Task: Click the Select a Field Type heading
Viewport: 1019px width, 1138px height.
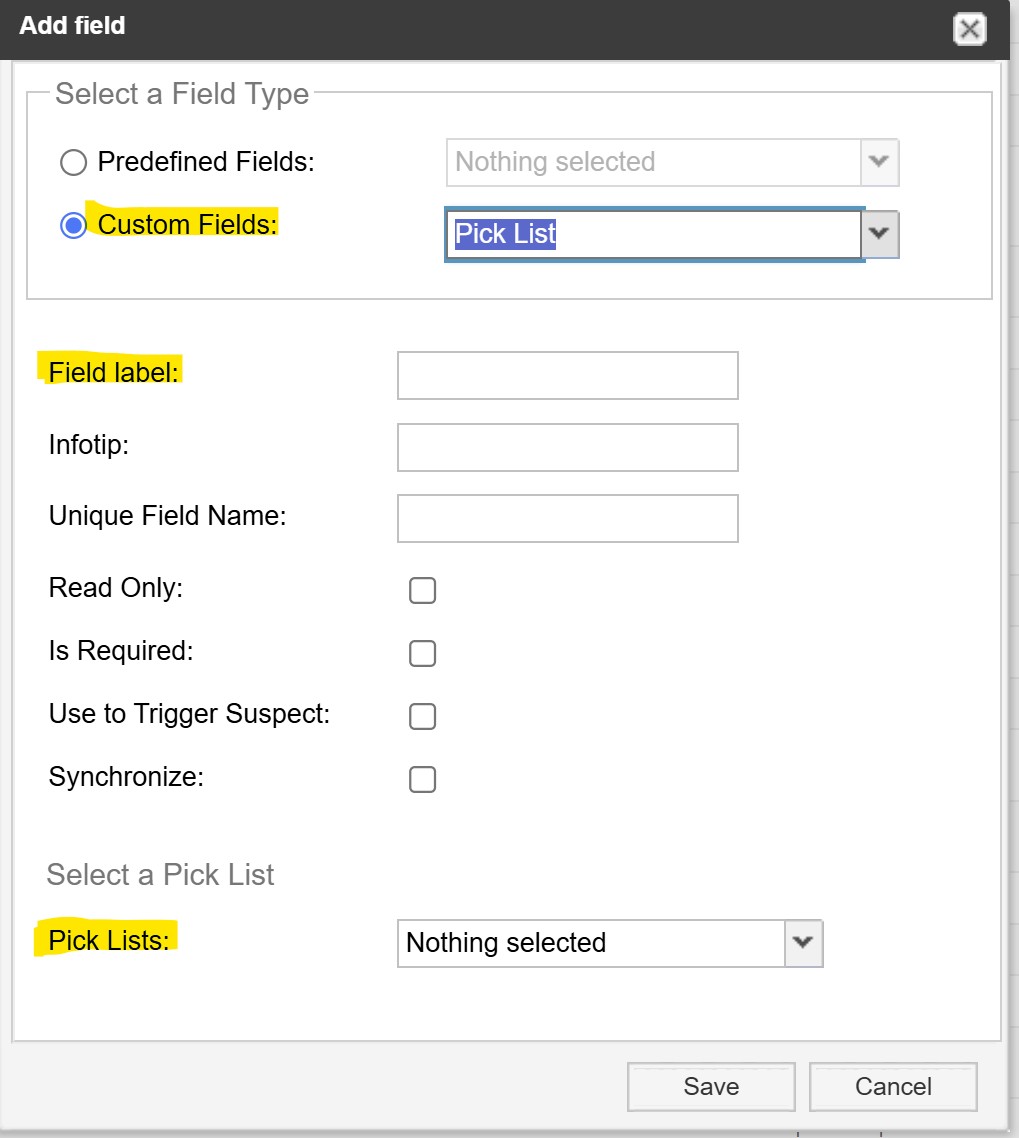Action: 182,94
